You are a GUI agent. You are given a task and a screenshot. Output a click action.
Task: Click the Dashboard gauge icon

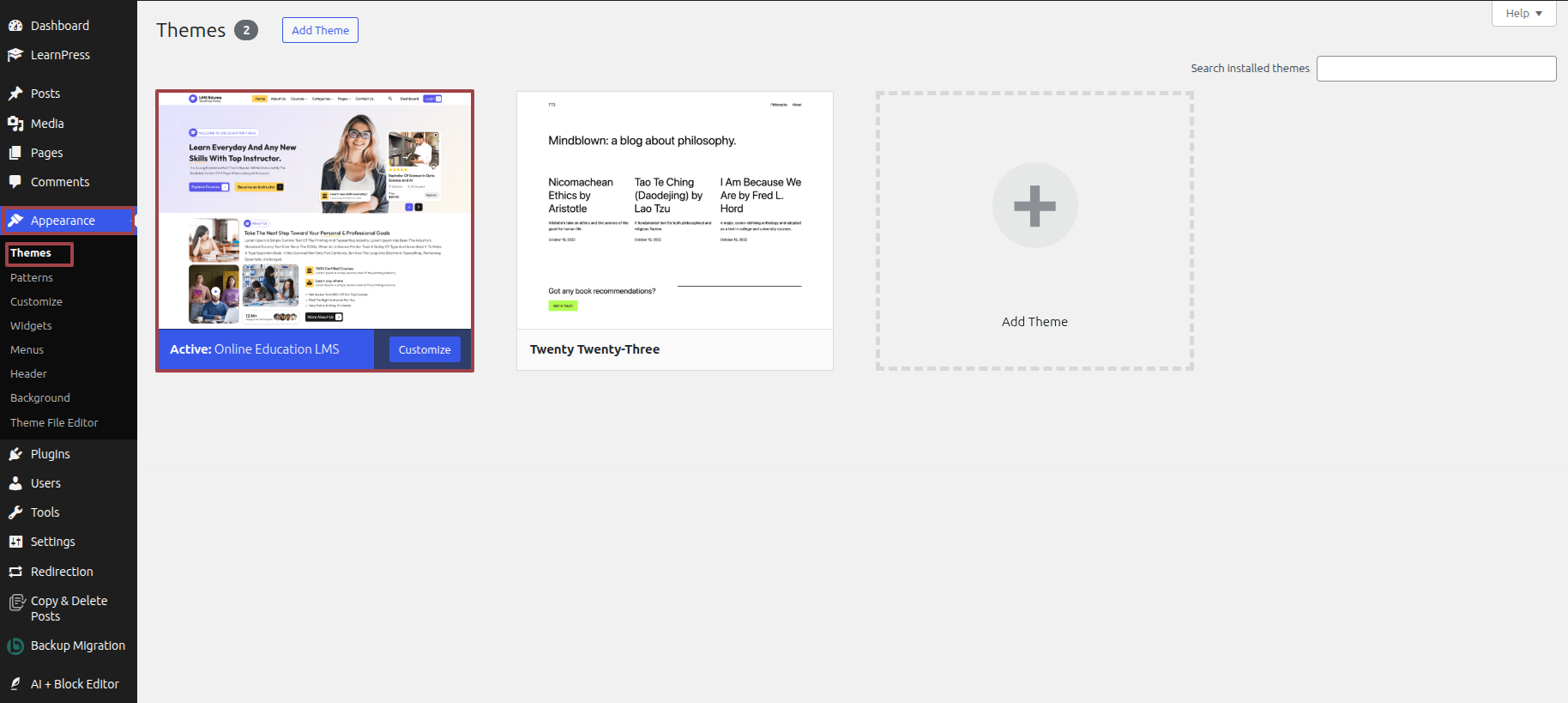coord(15,26)
